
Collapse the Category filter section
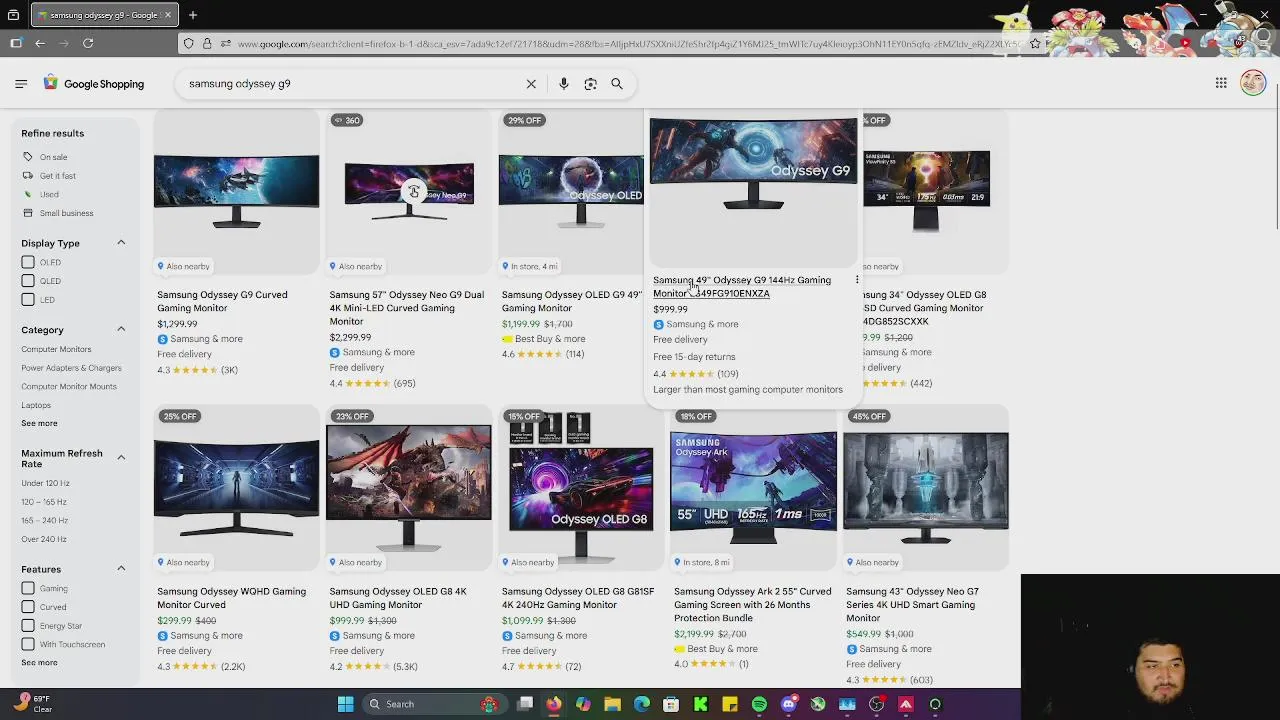121,329
